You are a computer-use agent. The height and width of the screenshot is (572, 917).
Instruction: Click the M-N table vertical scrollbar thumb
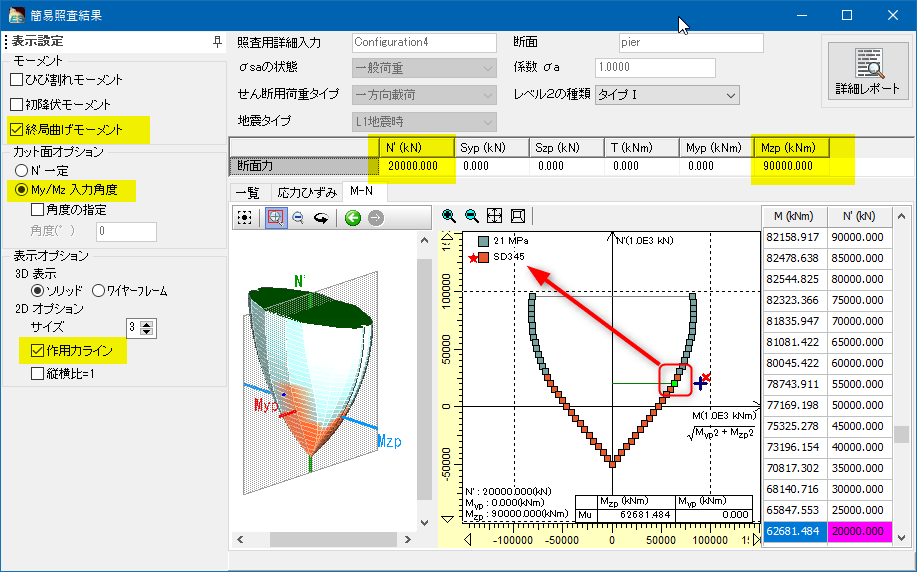pos(901,434)
